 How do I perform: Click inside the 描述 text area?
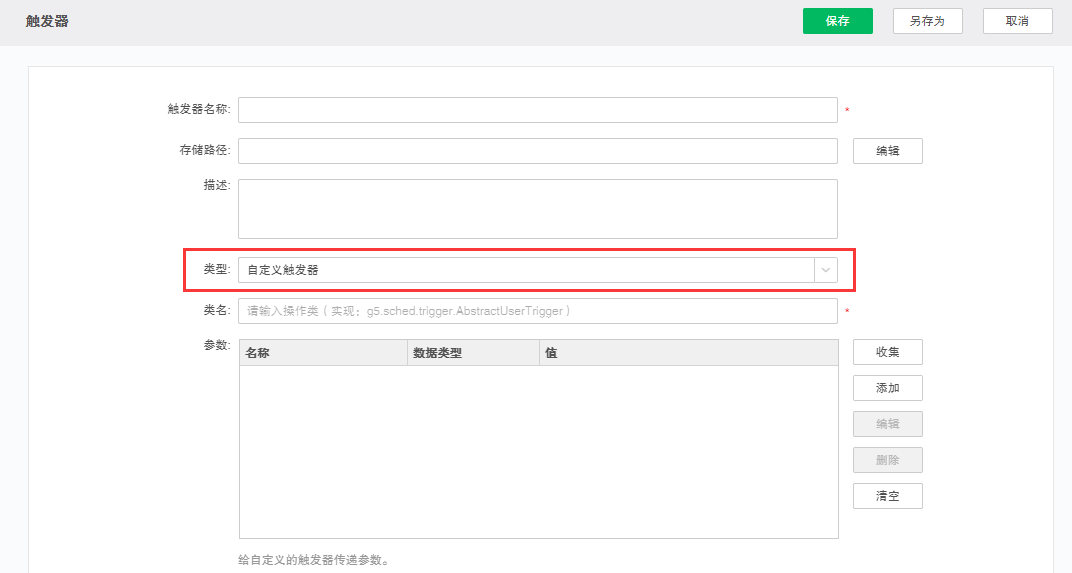coord(537,209)
